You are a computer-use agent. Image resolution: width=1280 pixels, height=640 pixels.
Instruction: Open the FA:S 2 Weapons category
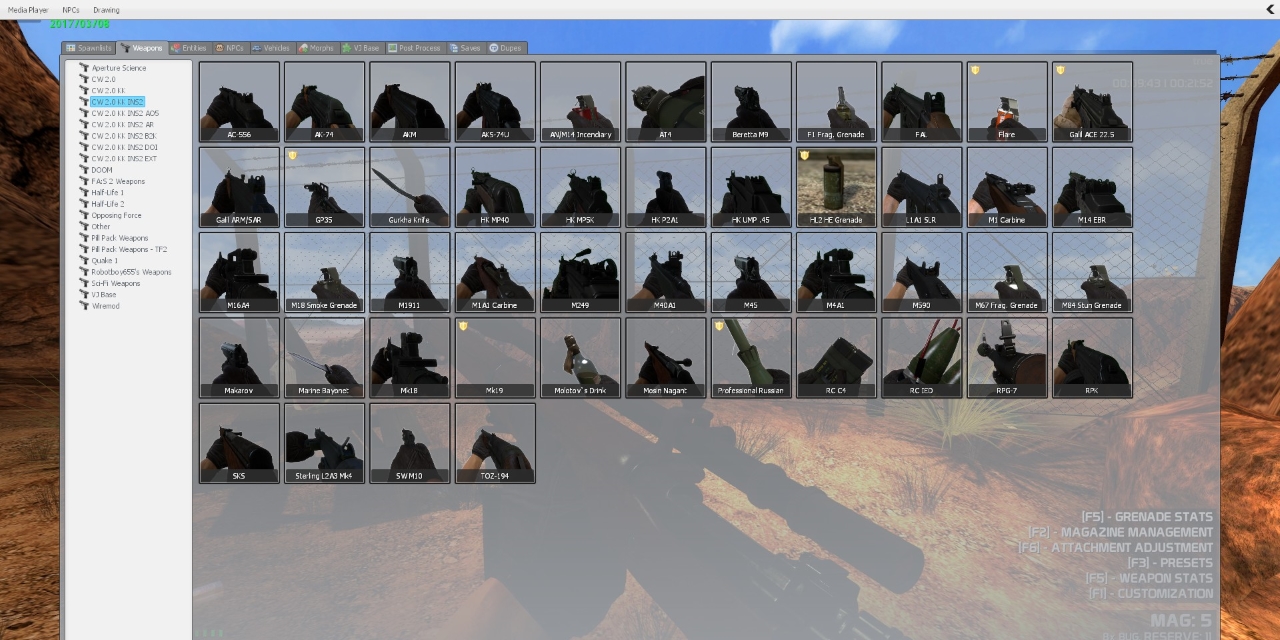pos(118,181)
